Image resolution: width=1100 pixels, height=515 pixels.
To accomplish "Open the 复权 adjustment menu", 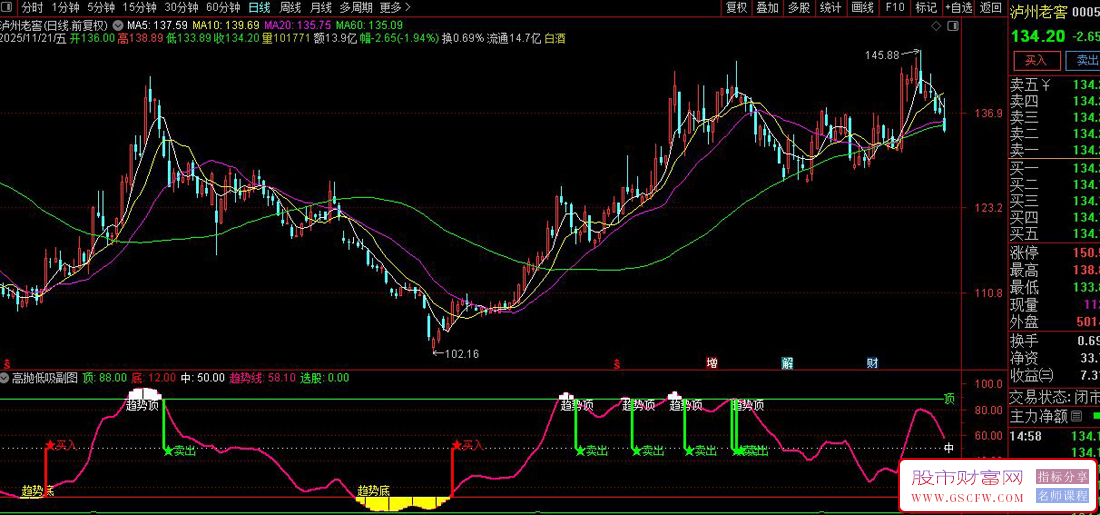I will [x=737, y=8].
